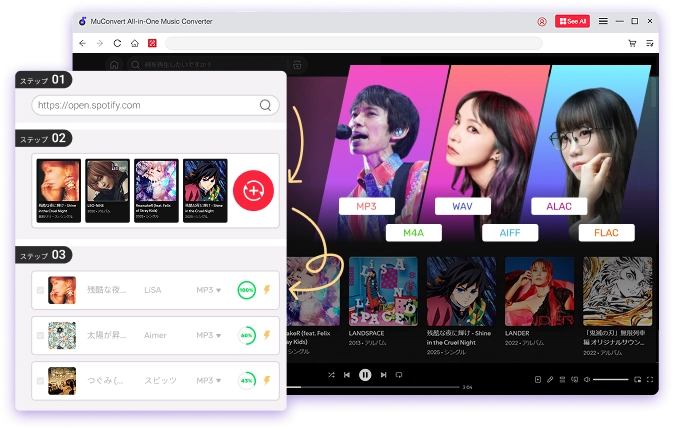Click the empty address bar in toolbar
Viewport: 674px width, 430px height.
click(354, 43)
